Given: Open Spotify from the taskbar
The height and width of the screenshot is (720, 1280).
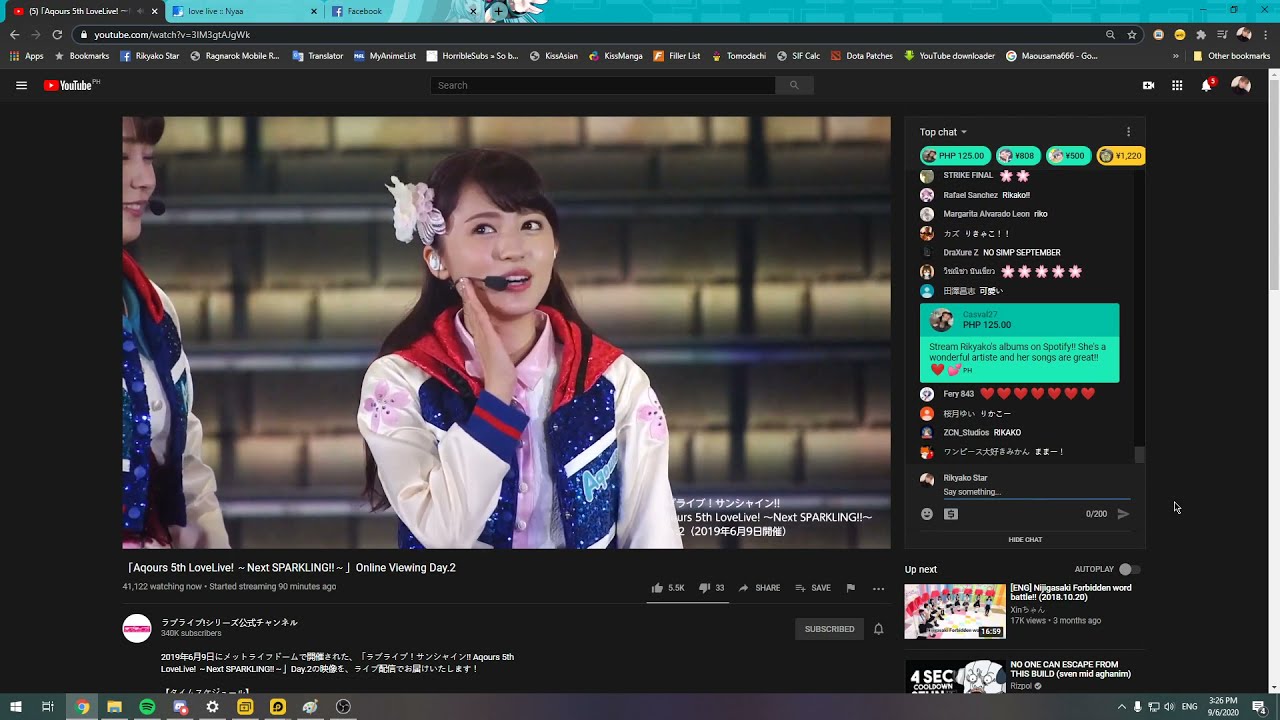Looking at the screenshot, I should [x=147, y=707].
